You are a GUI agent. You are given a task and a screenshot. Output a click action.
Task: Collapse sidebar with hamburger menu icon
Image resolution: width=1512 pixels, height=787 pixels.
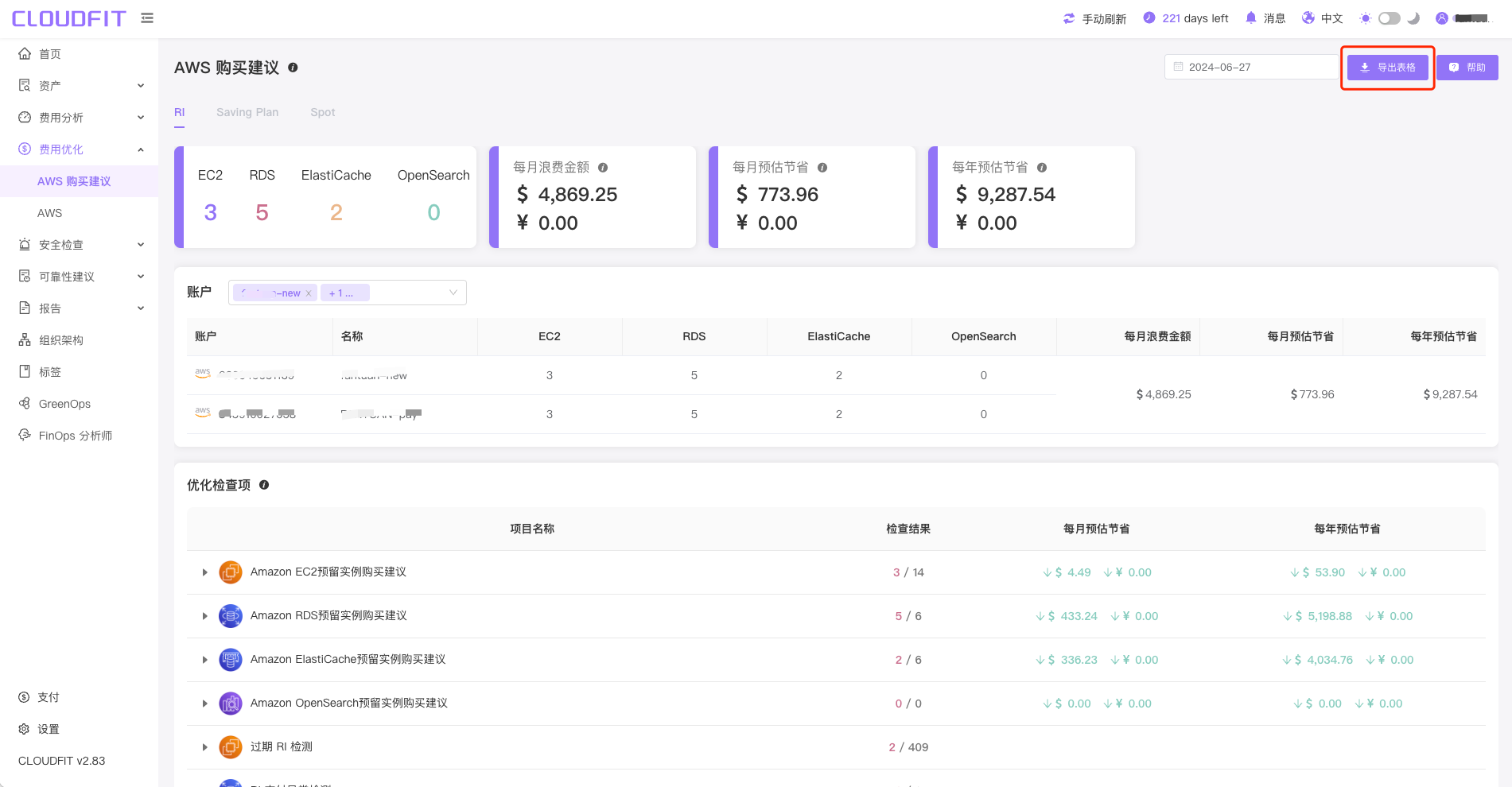[x=147, y=17]
